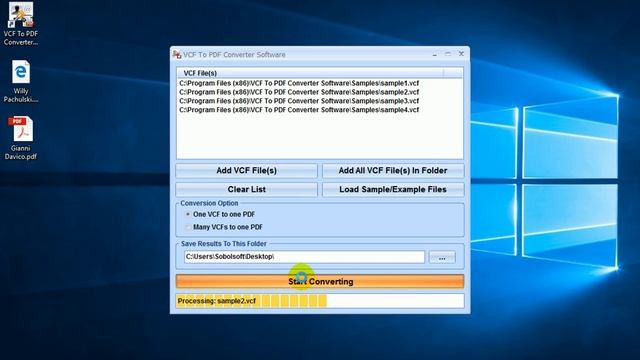Select the sample1.vcf row in the list
This screenshot has height=360, width=640.
point(299,83)
